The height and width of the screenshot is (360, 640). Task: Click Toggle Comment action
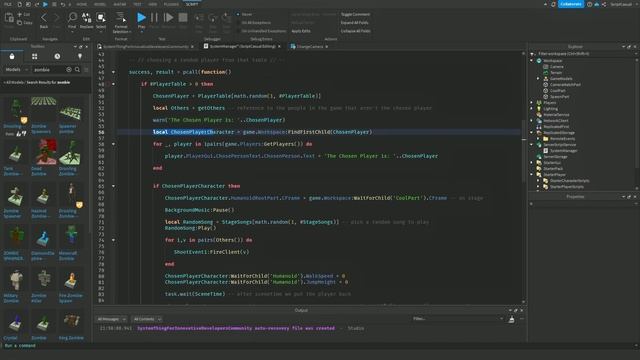pyautogui.click(x=356, y=14)
